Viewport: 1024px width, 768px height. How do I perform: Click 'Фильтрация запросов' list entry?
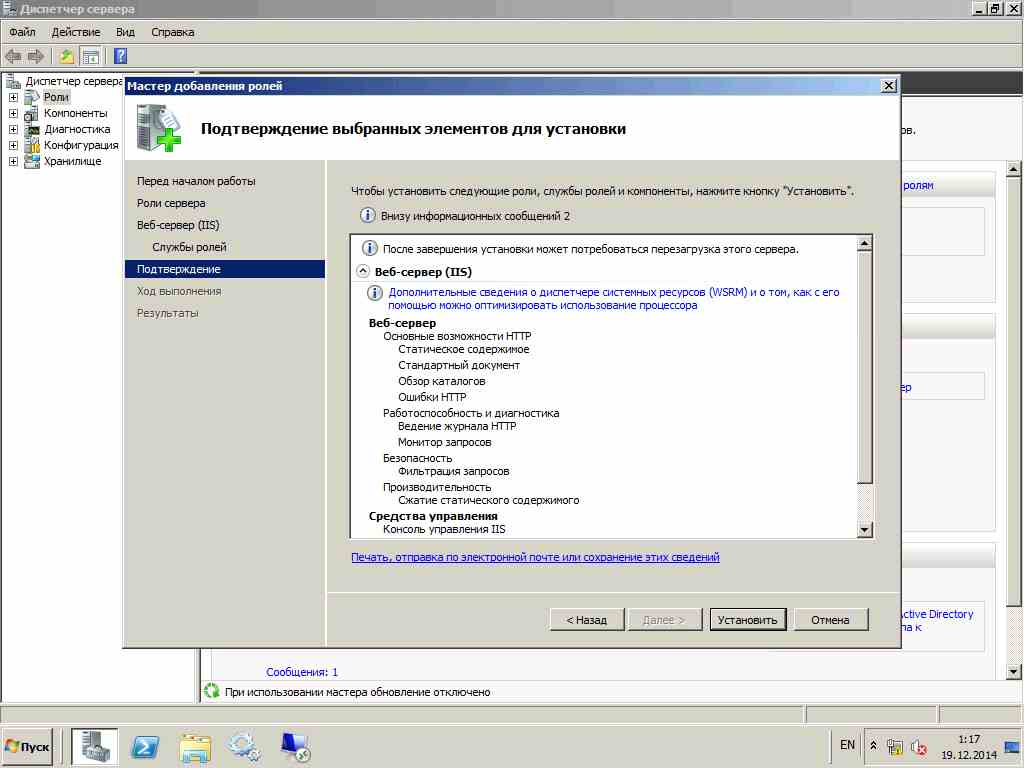[454, 471]
